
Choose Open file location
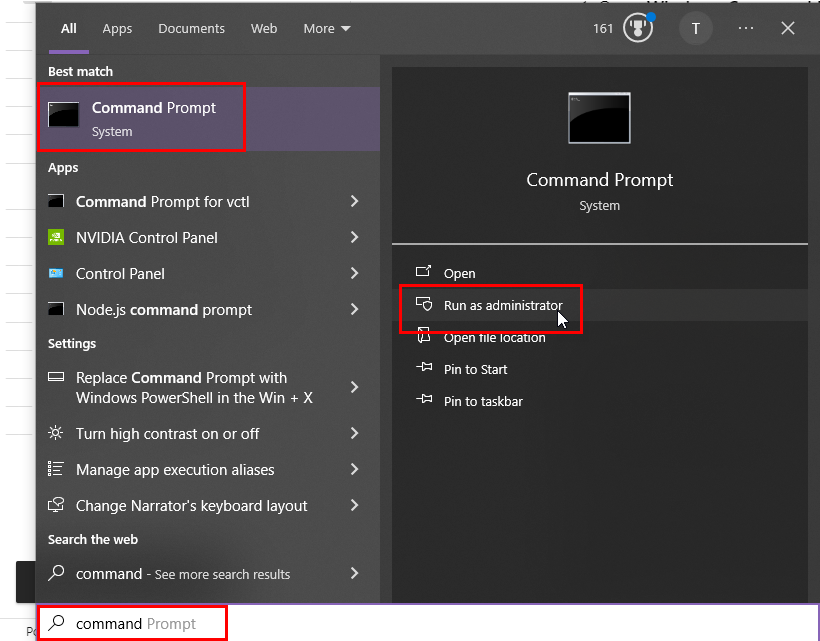click(x=600, y=337)
